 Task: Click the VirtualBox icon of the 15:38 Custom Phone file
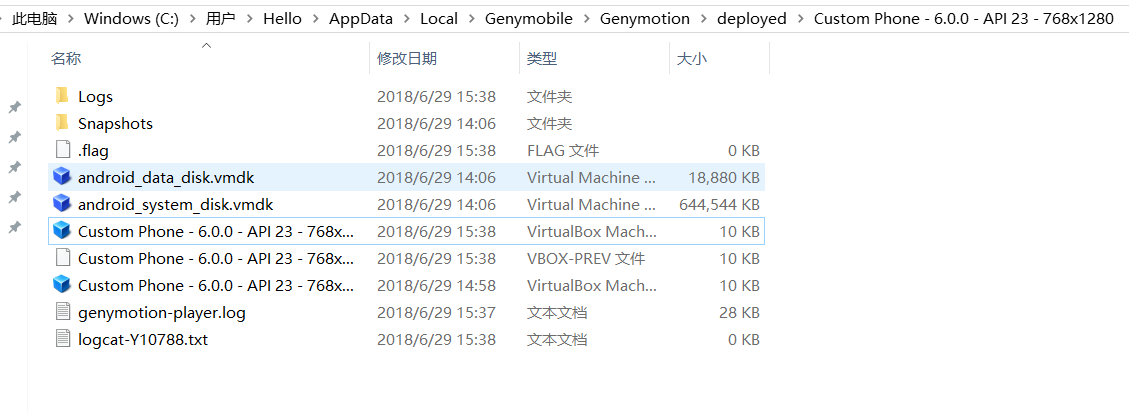63,231
